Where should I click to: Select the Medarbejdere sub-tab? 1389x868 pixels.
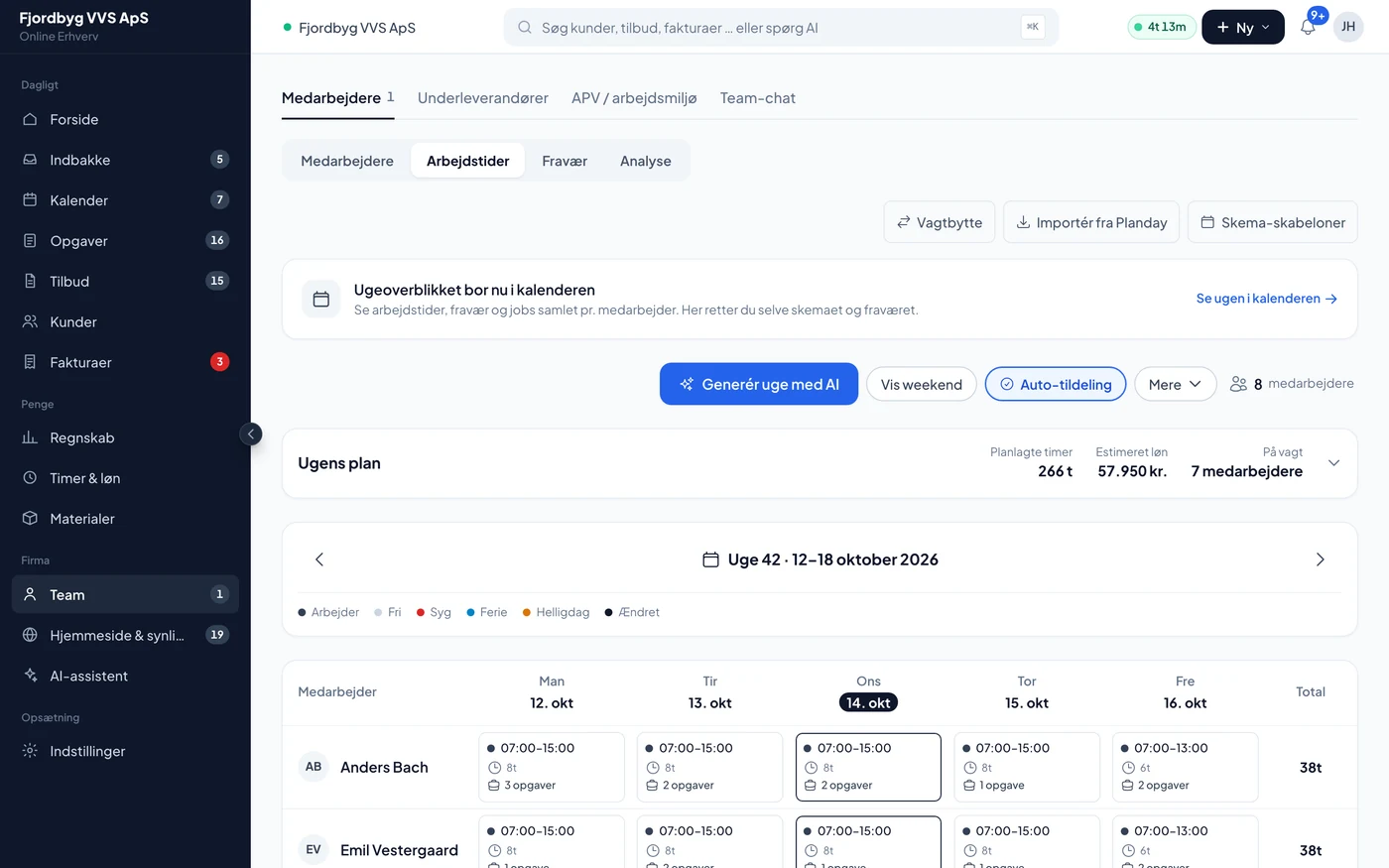[347, 161]
